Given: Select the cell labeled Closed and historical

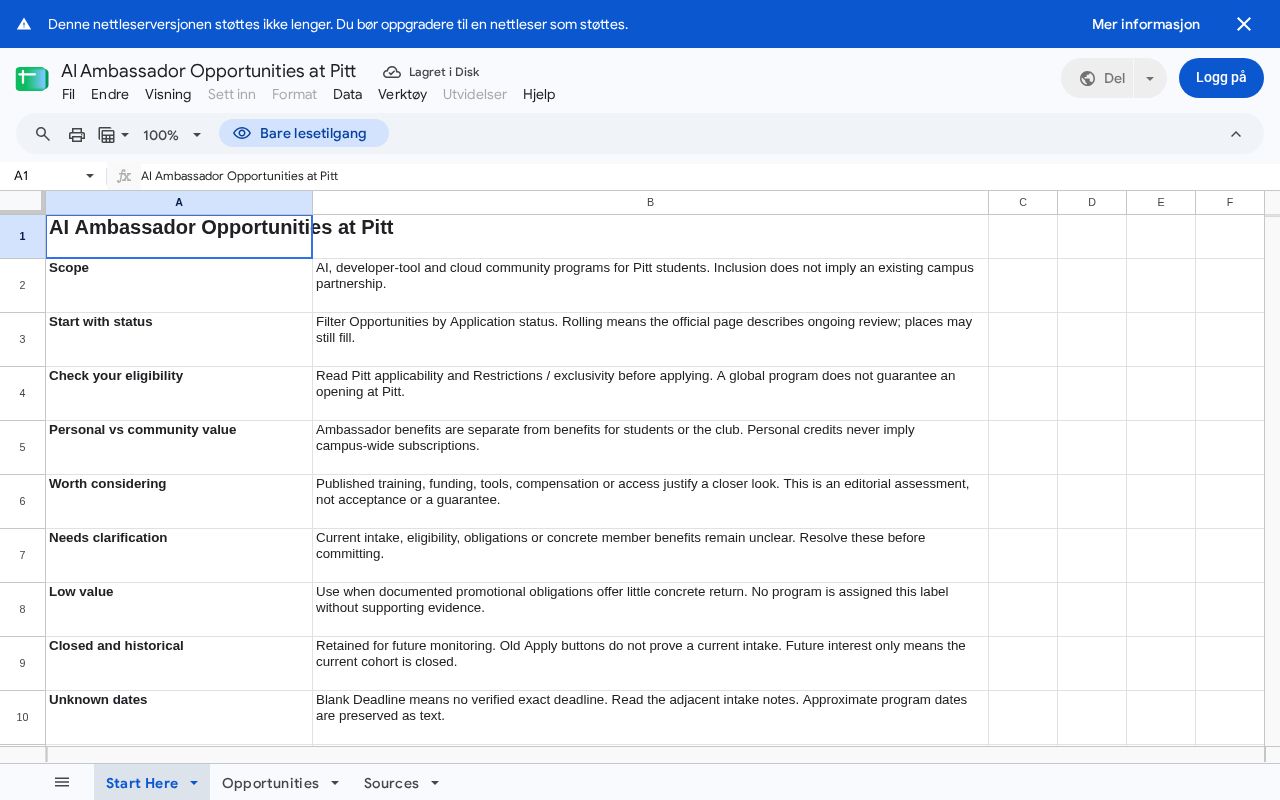Looking at the screenshot, I should pos(179,663).
